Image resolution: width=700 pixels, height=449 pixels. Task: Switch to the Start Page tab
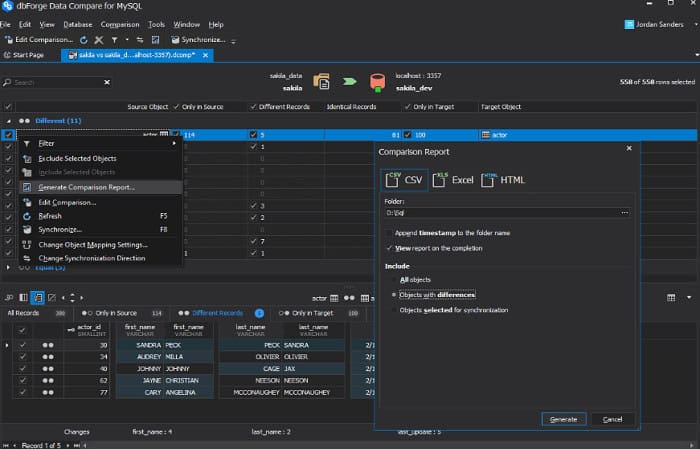pyautogui.click(x=24, y=55)
